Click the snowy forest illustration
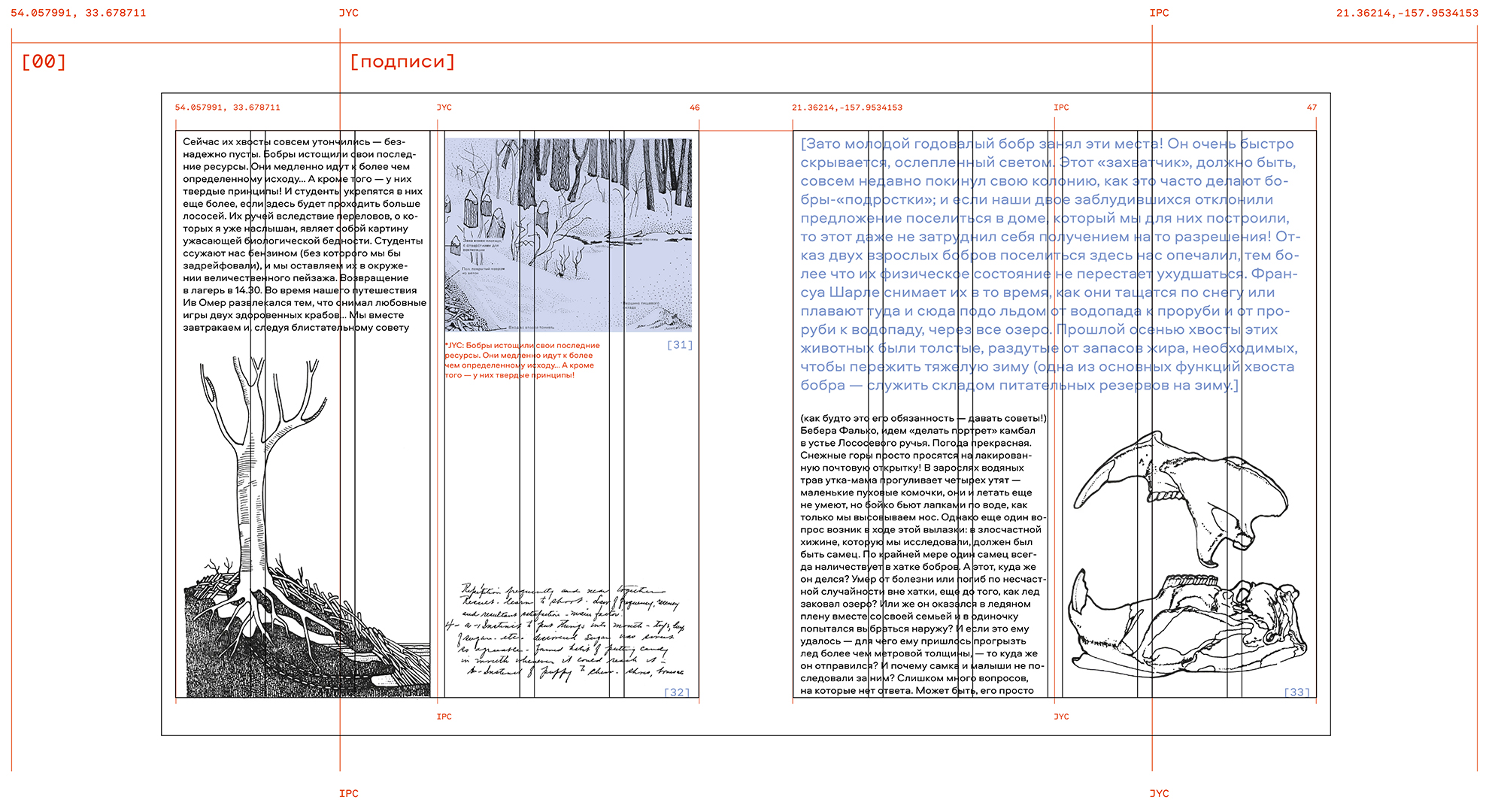The width and height of the screenshot is (1489, 812). coord(568,234)
